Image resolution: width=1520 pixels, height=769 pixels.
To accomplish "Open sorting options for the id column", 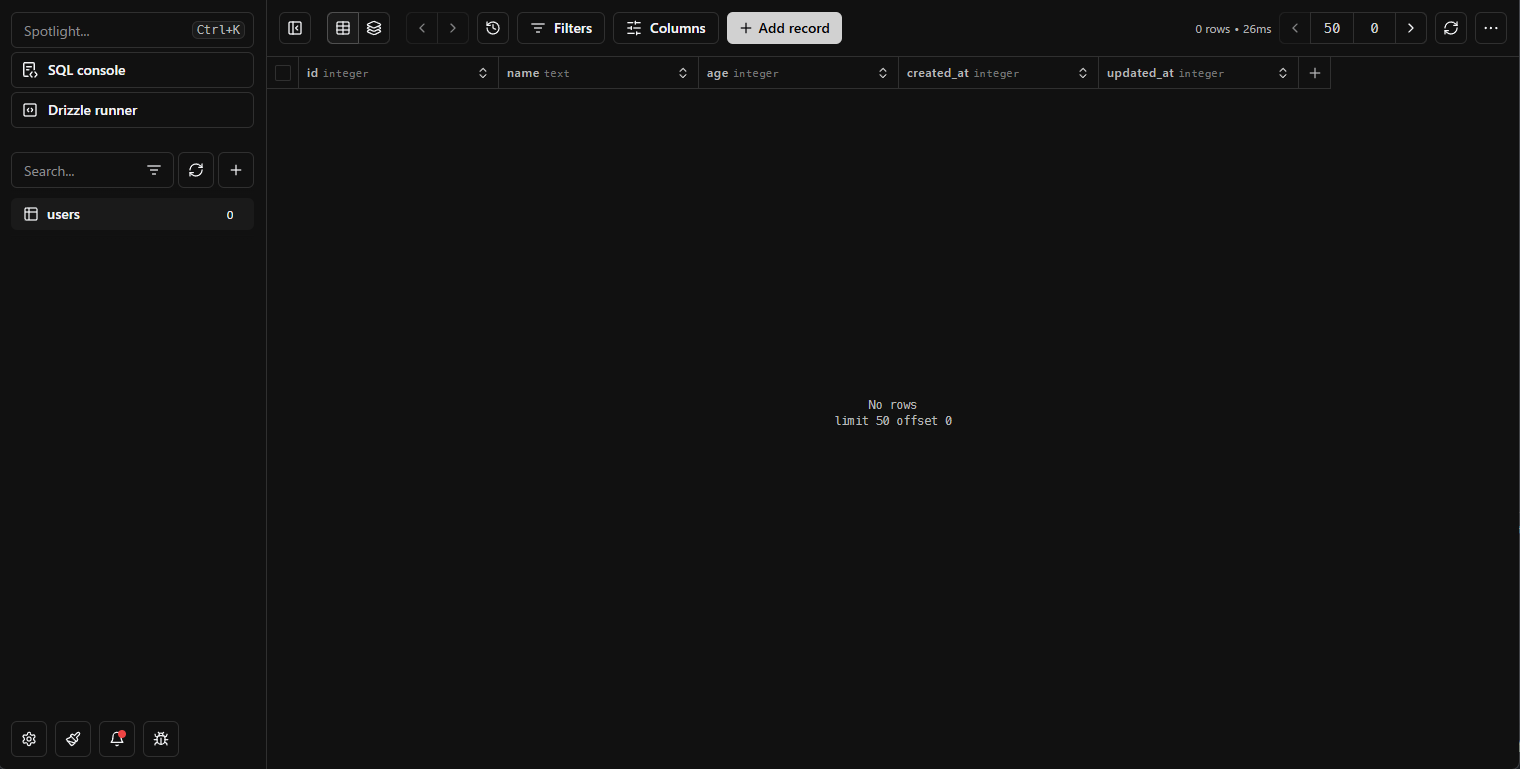I will (483, 72).
